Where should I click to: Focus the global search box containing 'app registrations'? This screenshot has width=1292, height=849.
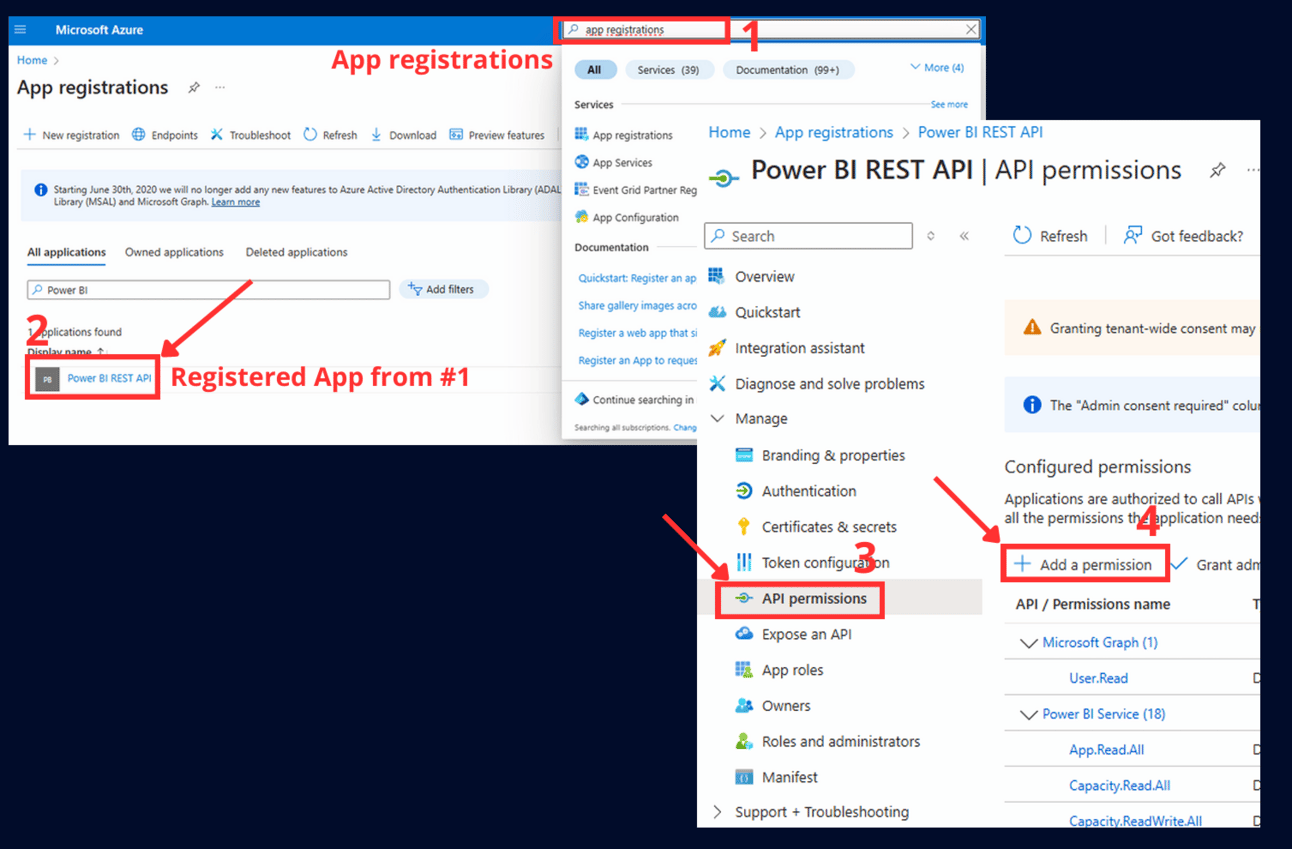pos(770,30)
